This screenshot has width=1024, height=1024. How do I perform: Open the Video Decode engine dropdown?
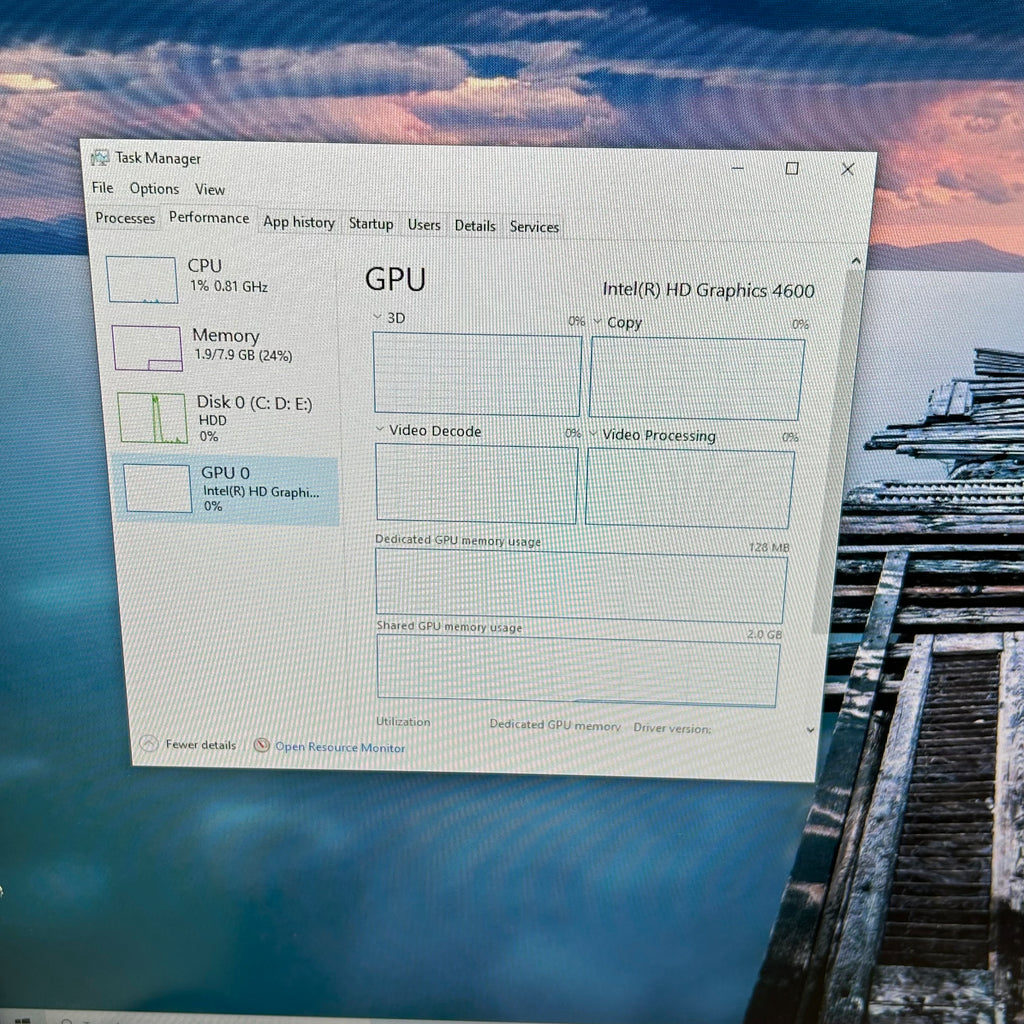point(380,429)
